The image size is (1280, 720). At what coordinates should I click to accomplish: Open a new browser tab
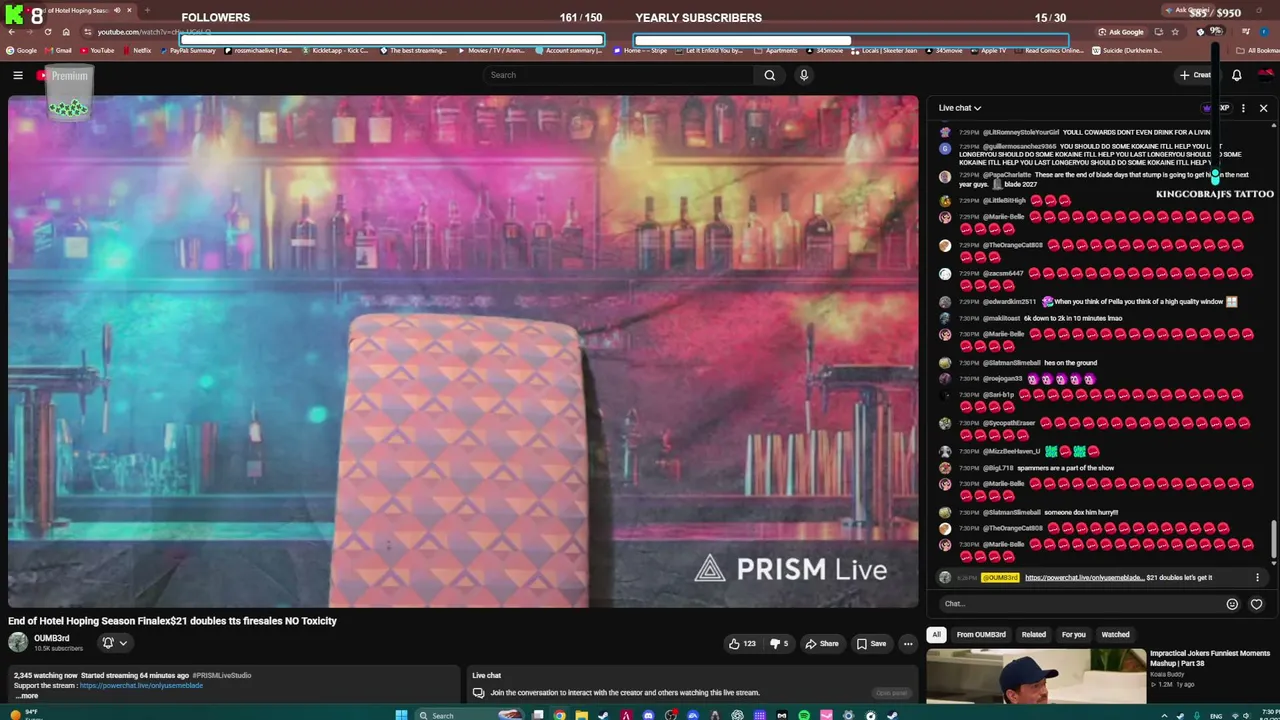[x=147, y=10]
